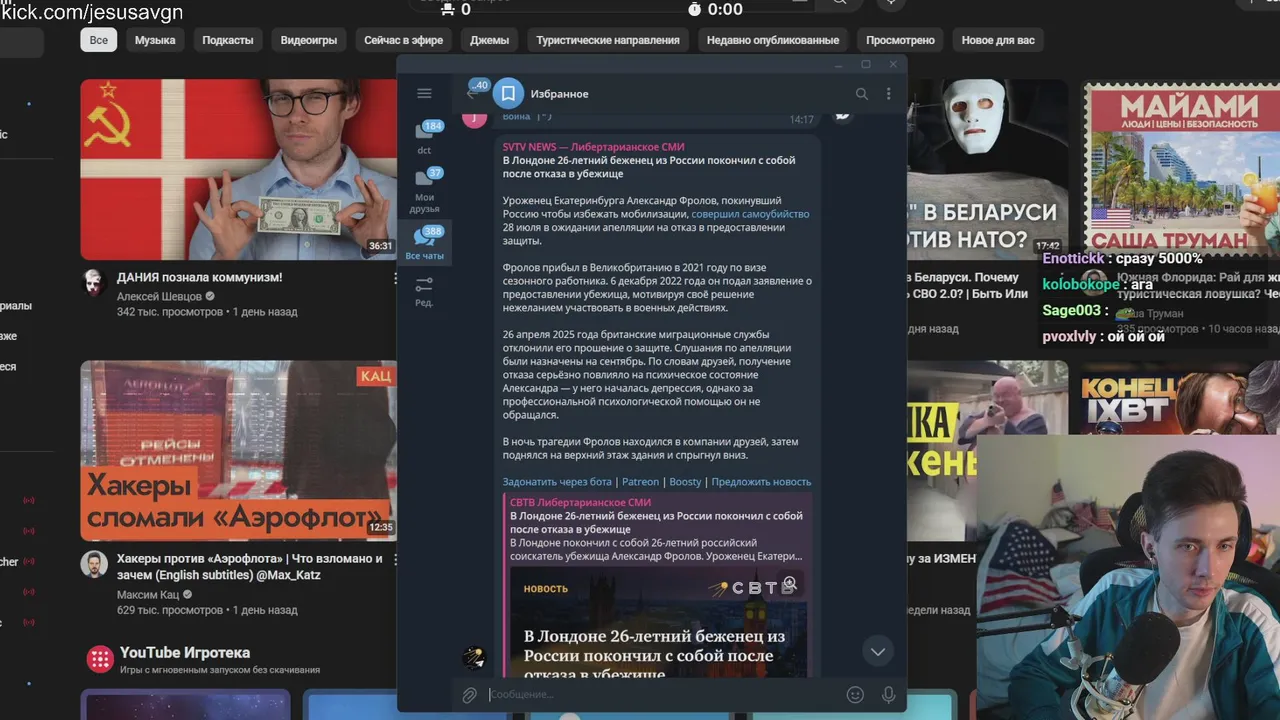Click the YouTube Игротека section heading
1280x720 pixels.
185,653
